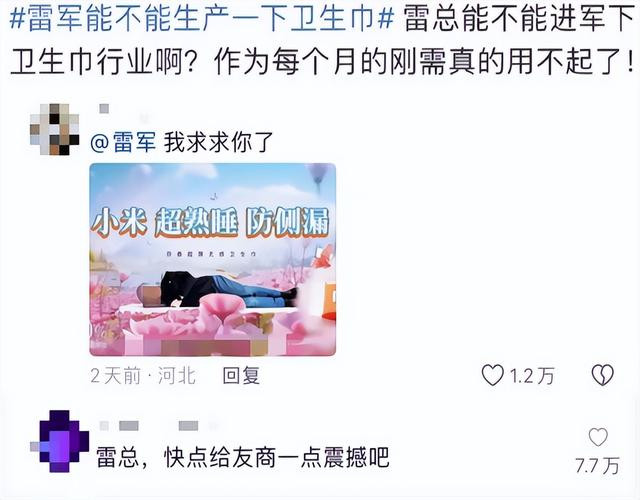Viewport: 640px width, 500px height.
Task: Tap the broken heart dislike icon
Action: click(602, 375)
